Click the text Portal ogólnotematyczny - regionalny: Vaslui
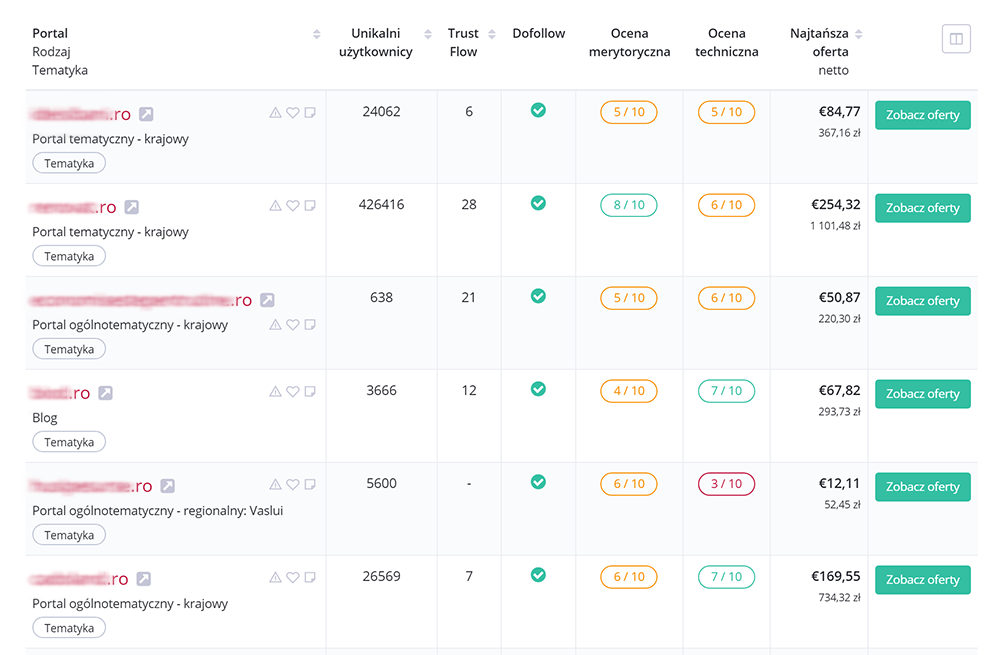Image resolution: width=1000 pixels, height=655 pixels. click(158, 510)
